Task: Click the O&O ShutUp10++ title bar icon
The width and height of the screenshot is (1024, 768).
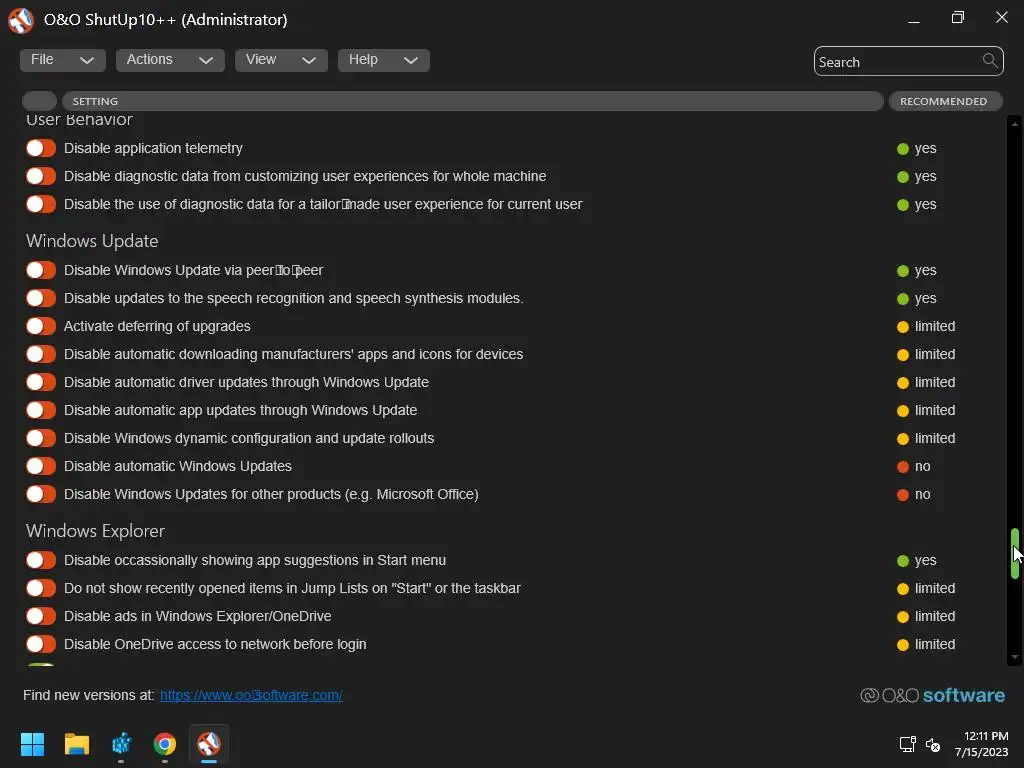Action: 21,20
